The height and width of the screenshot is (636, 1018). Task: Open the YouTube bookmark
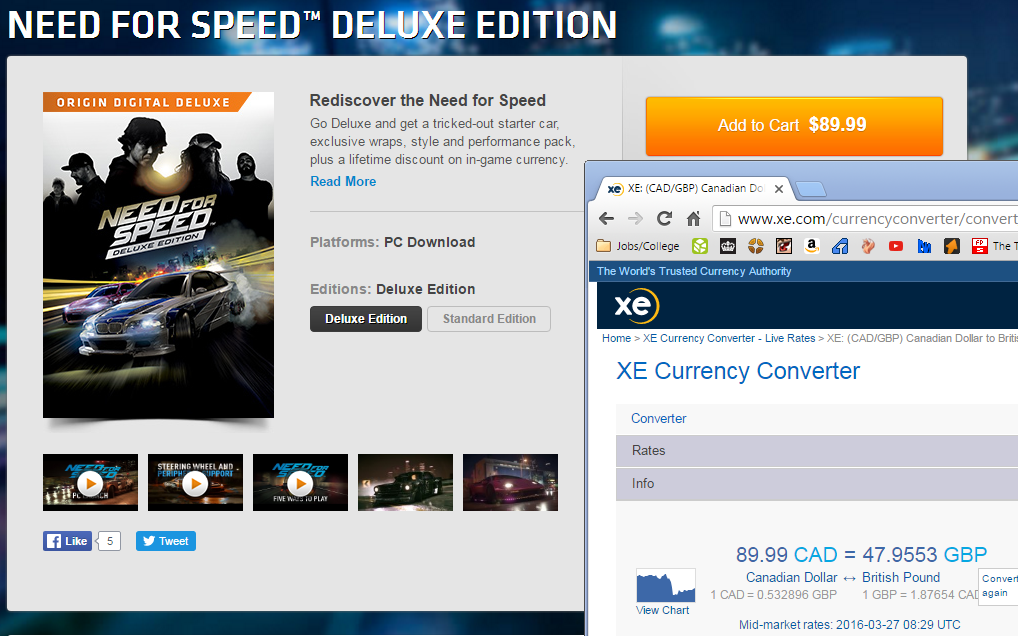point(896,246)
